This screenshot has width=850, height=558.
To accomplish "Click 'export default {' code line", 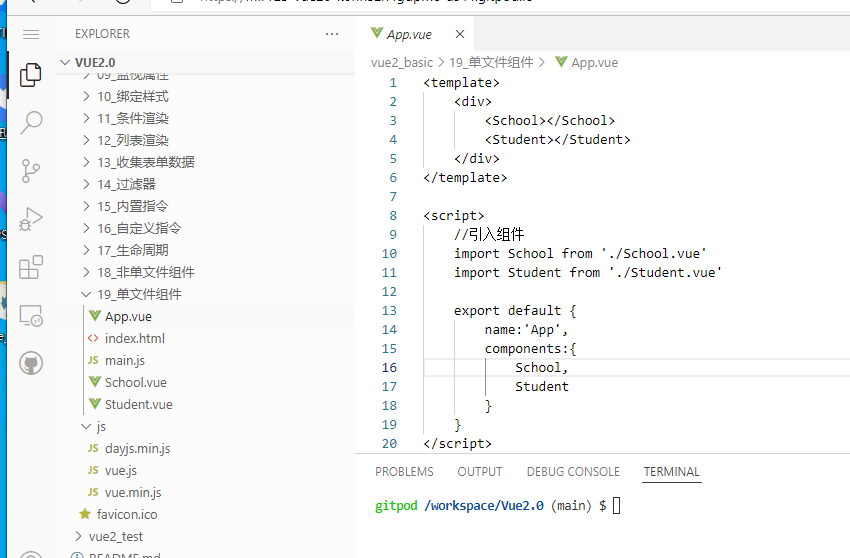I will (x=515, y=310).
